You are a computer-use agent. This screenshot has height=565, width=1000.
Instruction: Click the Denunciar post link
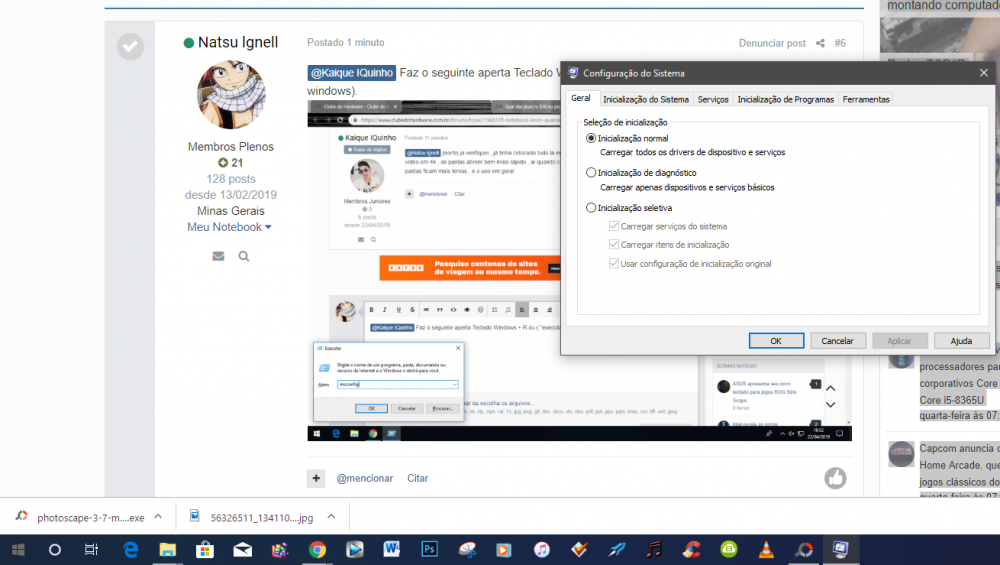(772, 43)
